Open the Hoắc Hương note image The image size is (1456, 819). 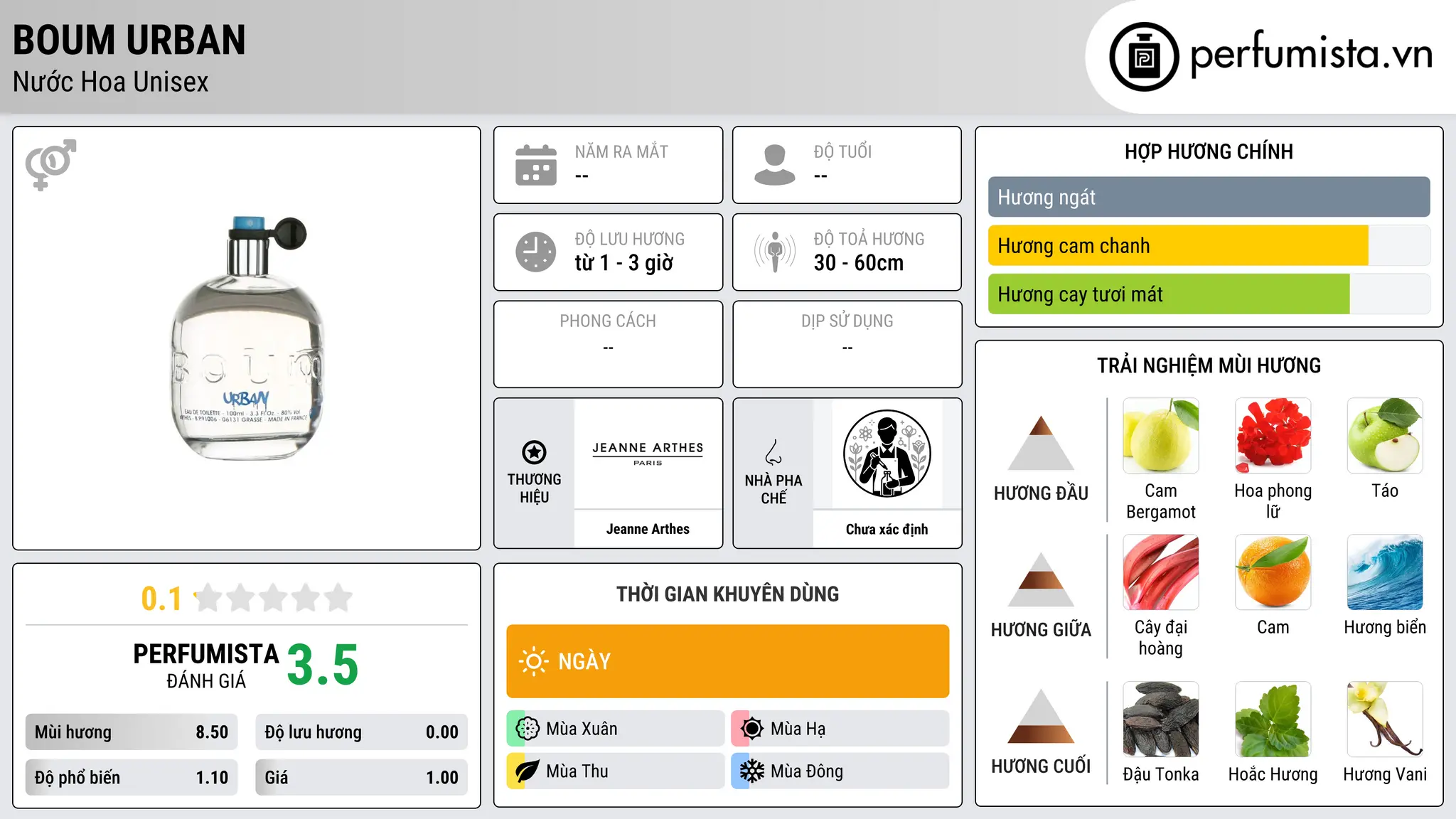click(1273, 719)
